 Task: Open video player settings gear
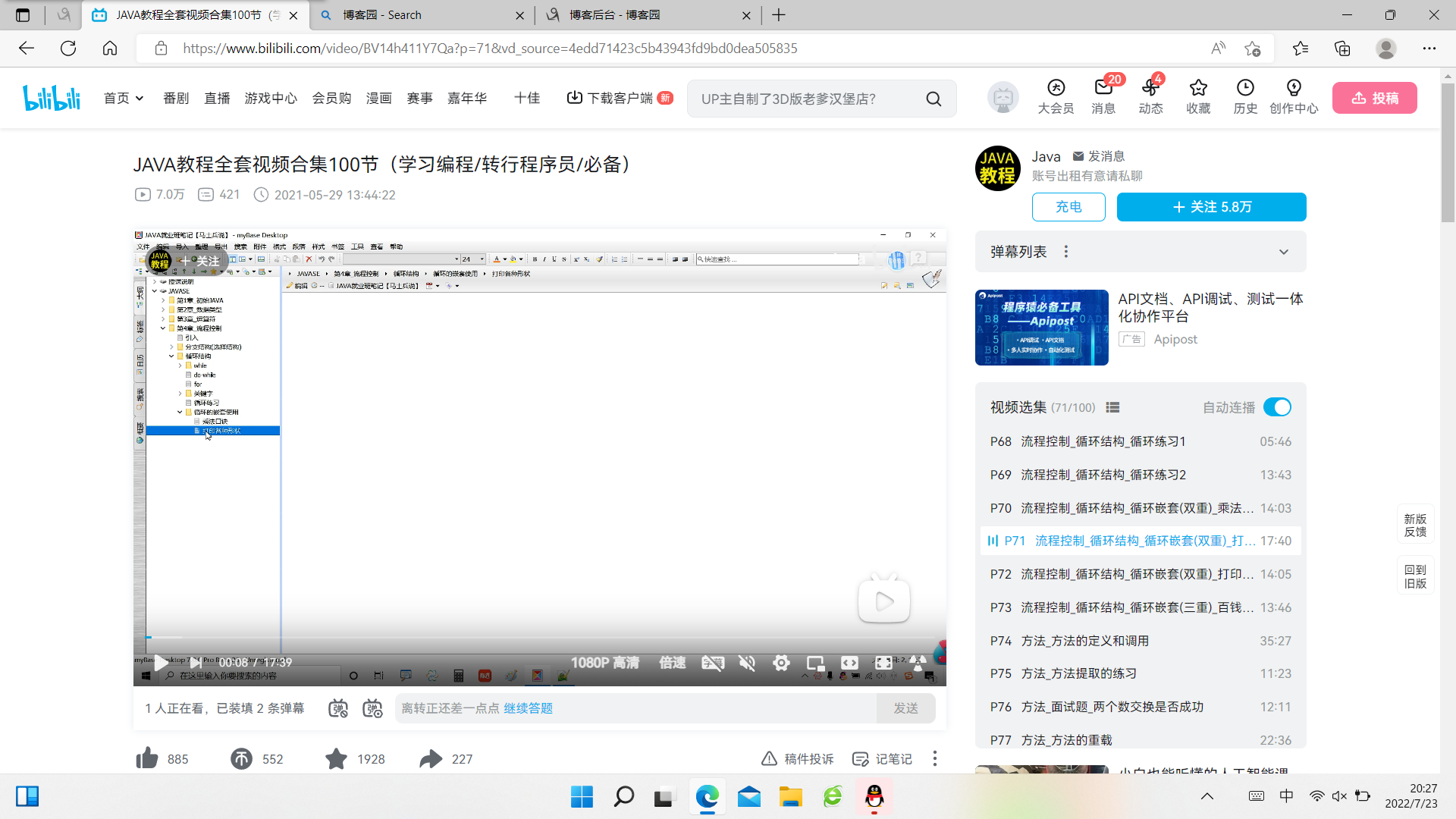coord(781,664)
